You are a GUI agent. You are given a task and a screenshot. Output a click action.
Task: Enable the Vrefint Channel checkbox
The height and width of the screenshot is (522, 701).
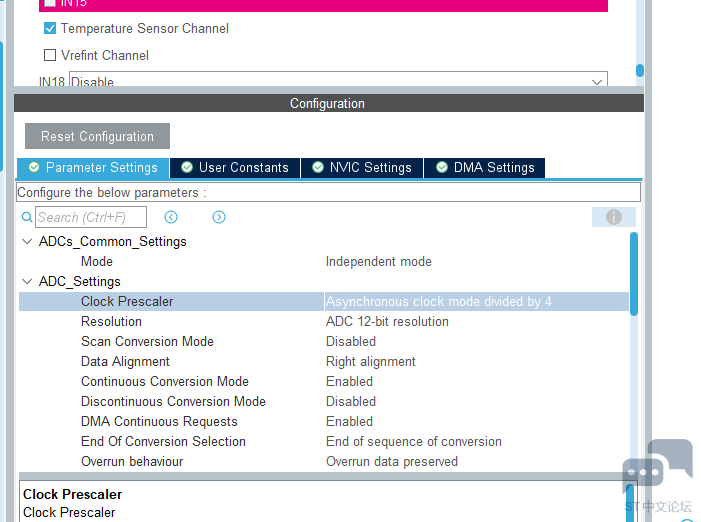click(50, 55)
